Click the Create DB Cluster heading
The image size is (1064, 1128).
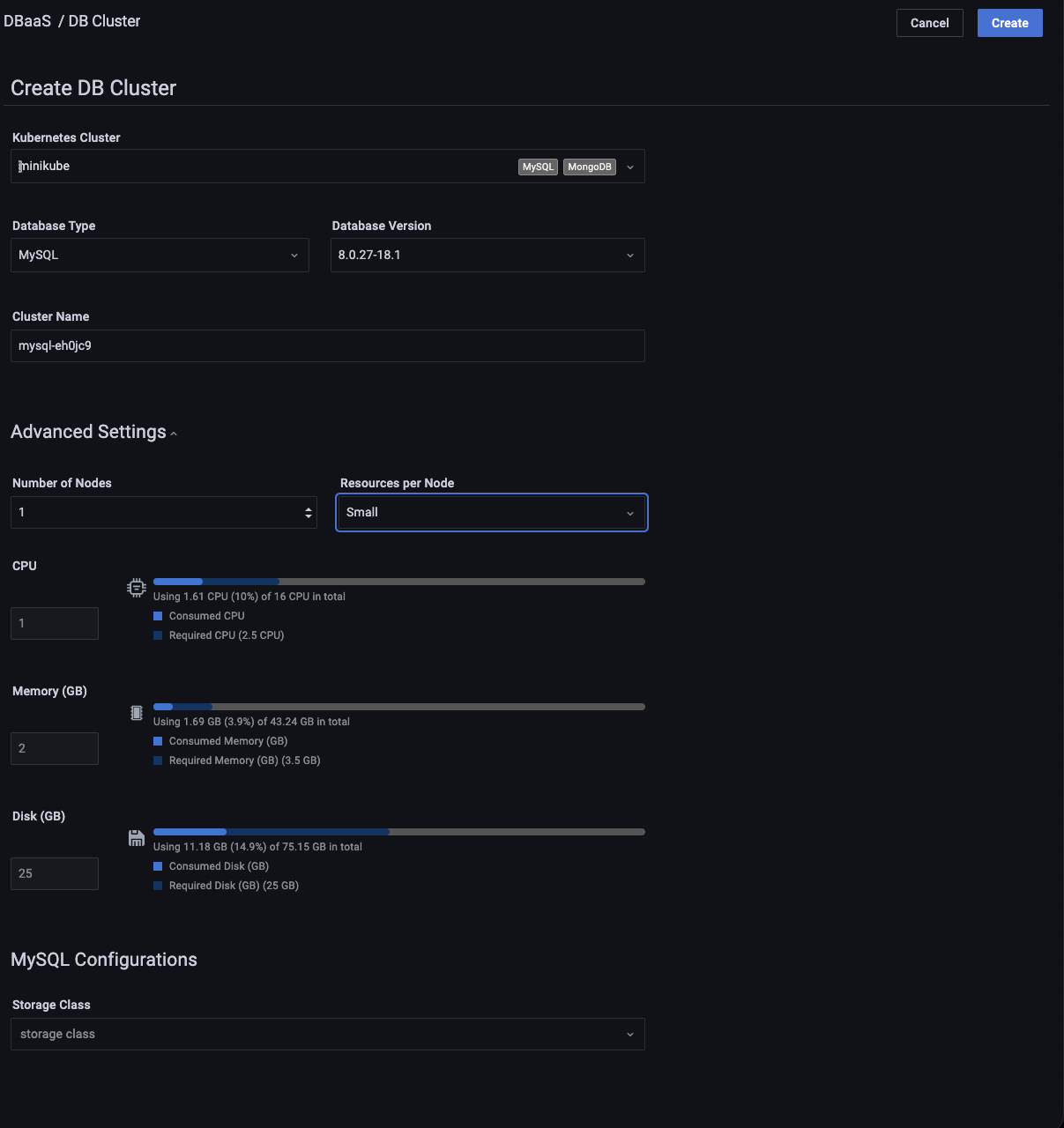click(x=93, y=88)
